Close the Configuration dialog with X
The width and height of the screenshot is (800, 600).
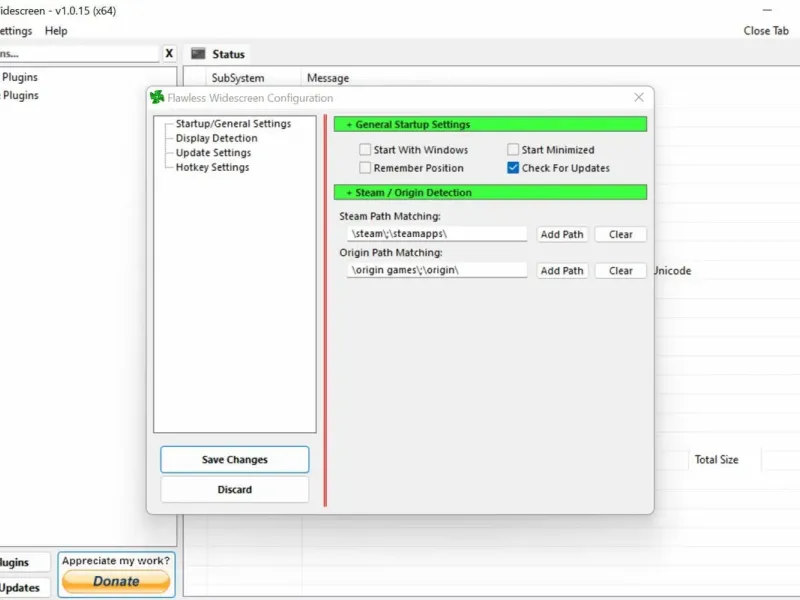[x=639, y=97]
